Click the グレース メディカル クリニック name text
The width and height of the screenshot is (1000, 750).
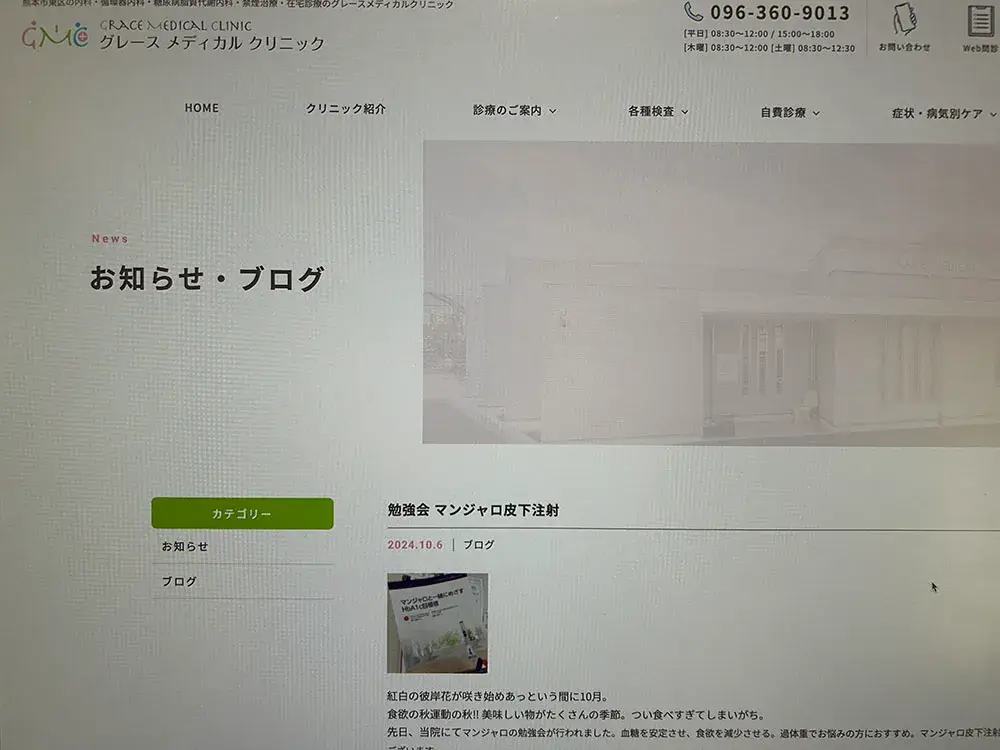pyautogui.click(x=212, y=43)
